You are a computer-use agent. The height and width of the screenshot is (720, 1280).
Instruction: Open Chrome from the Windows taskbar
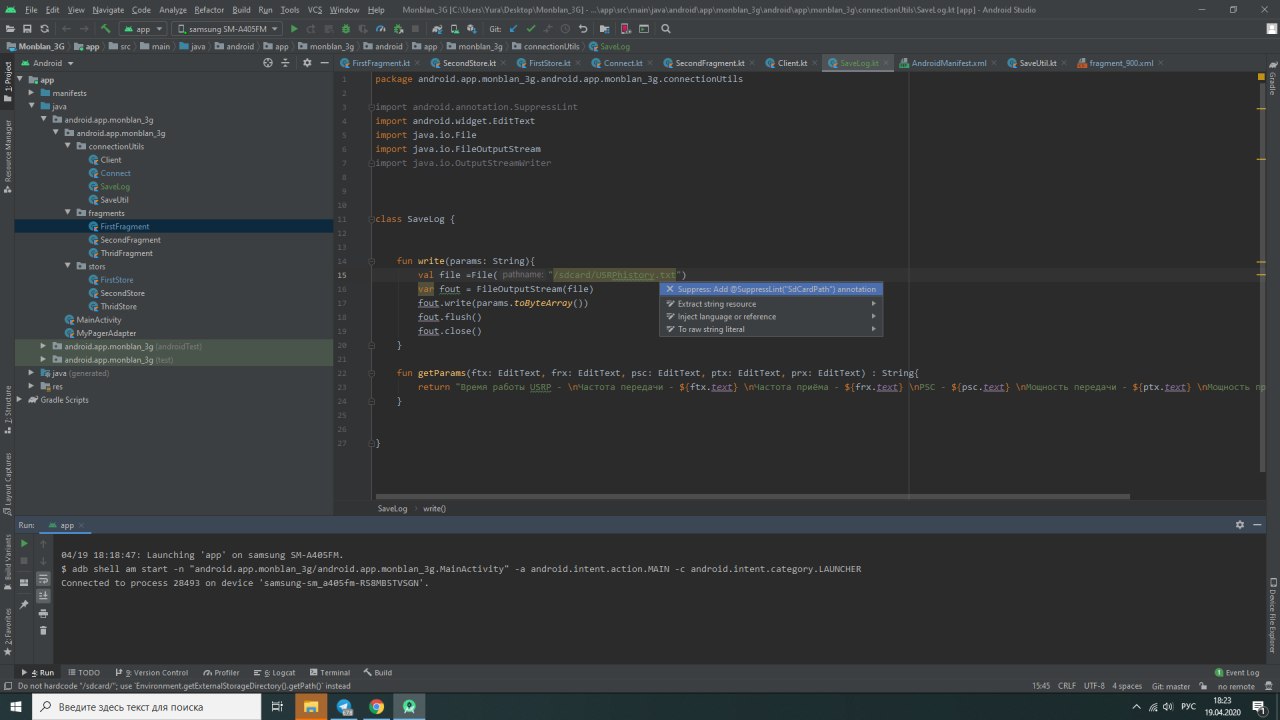376,706
